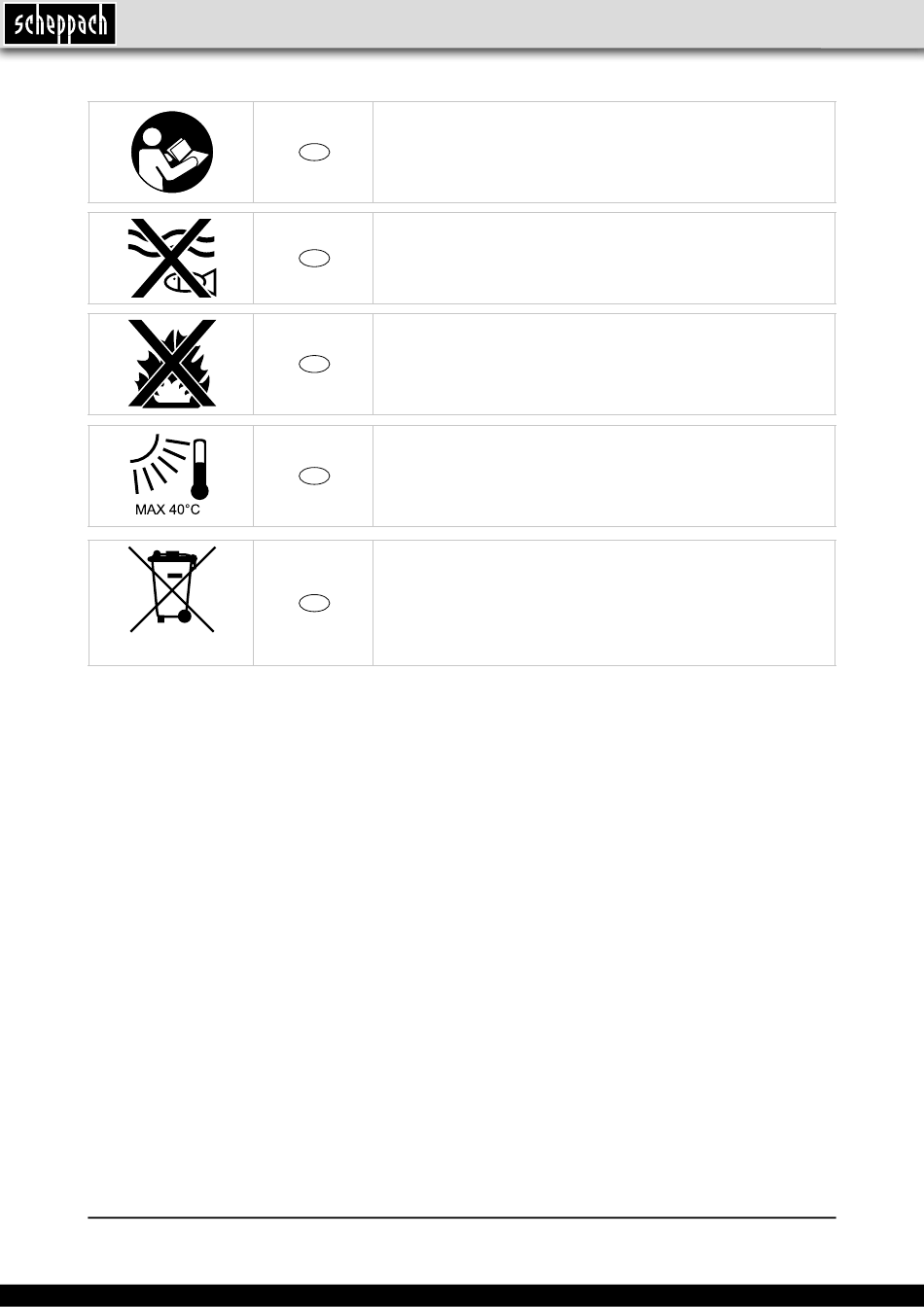
Task: Click the black footer bar
Action: [462, 1295]
